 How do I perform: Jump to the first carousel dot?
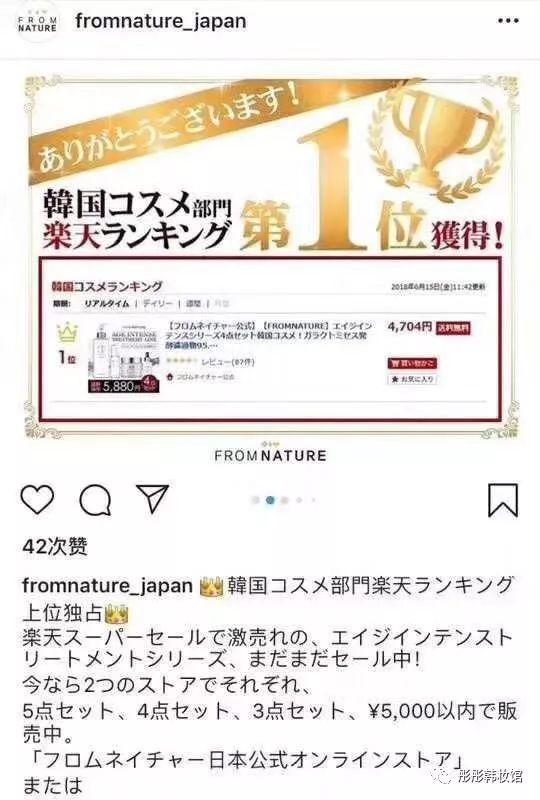(x=256, y=500)
